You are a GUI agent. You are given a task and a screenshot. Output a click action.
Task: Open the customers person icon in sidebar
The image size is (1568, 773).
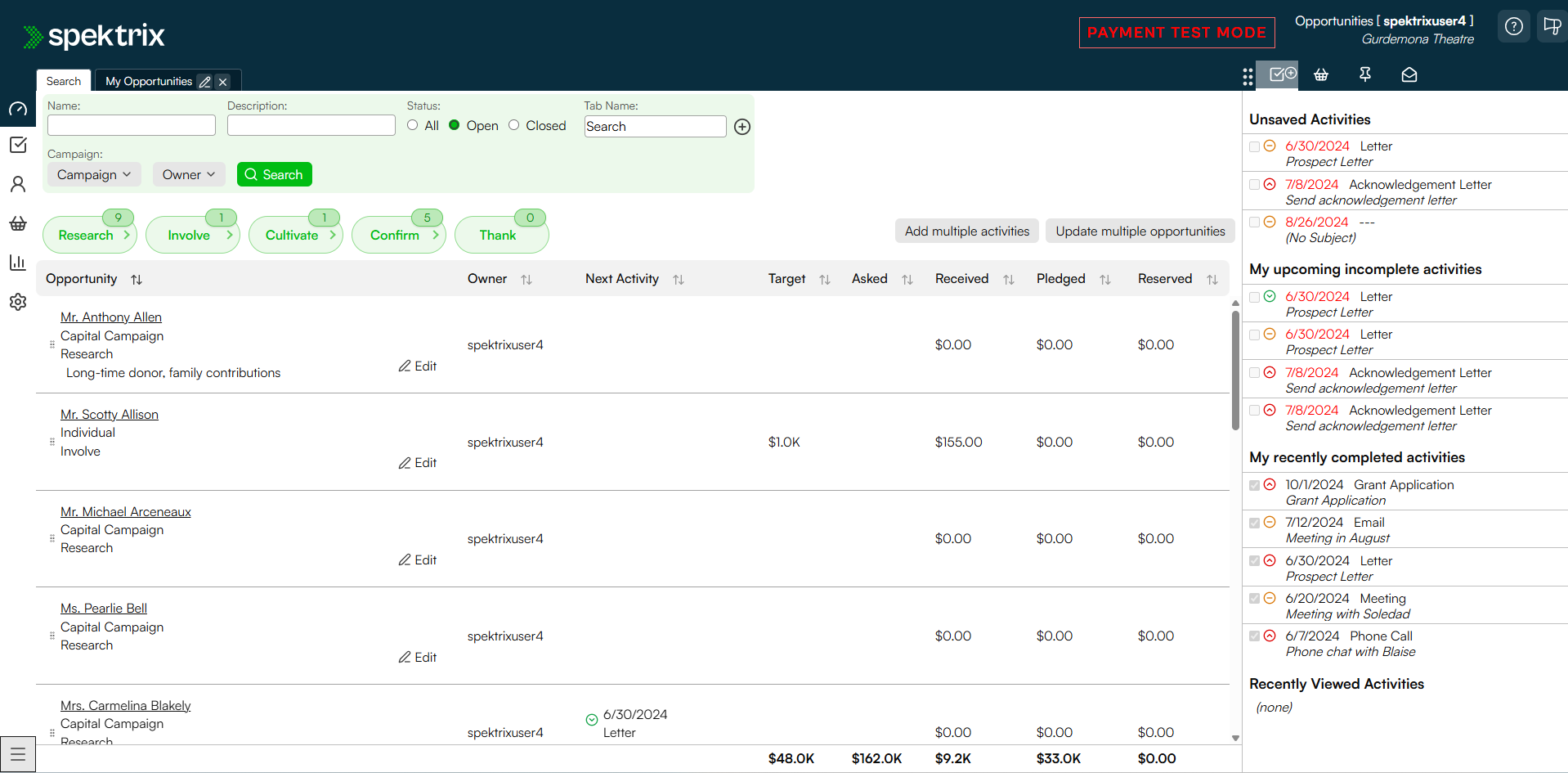pos(18,184)
